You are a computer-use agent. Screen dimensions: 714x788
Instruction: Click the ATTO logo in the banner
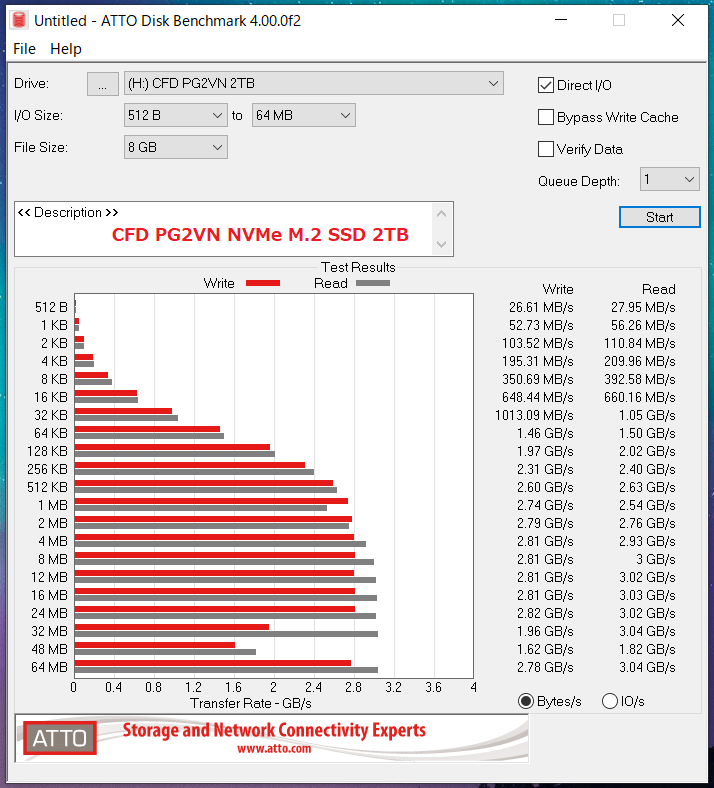click(60, 738)
